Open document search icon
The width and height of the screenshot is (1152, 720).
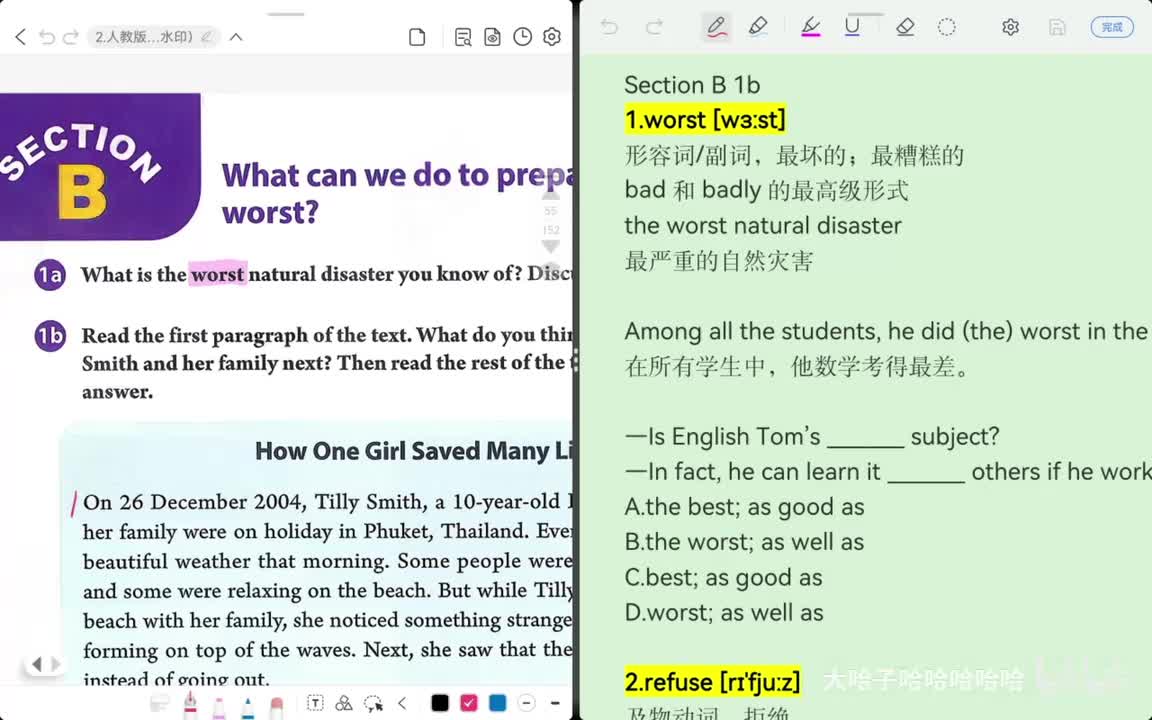pyautogui.click(x=463, y=37)
